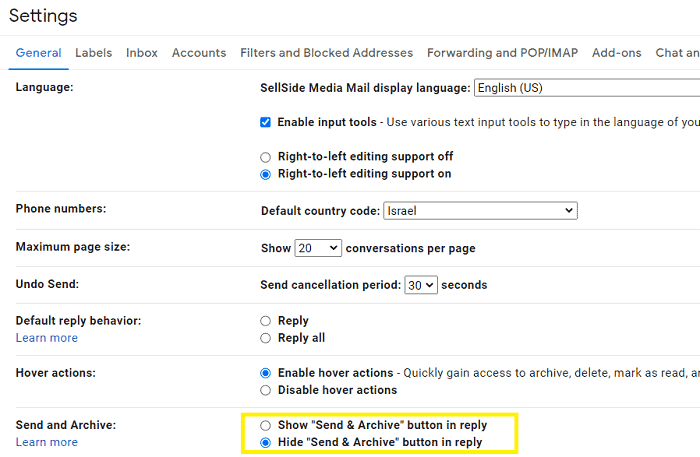Select Right-to-left editing support off

(x=265, y=157)
